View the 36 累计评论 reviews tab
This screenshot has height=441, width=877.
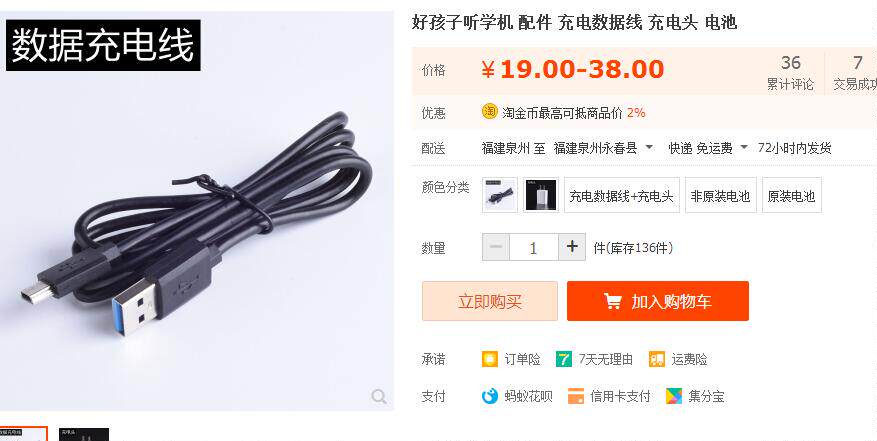coord(790,72)
